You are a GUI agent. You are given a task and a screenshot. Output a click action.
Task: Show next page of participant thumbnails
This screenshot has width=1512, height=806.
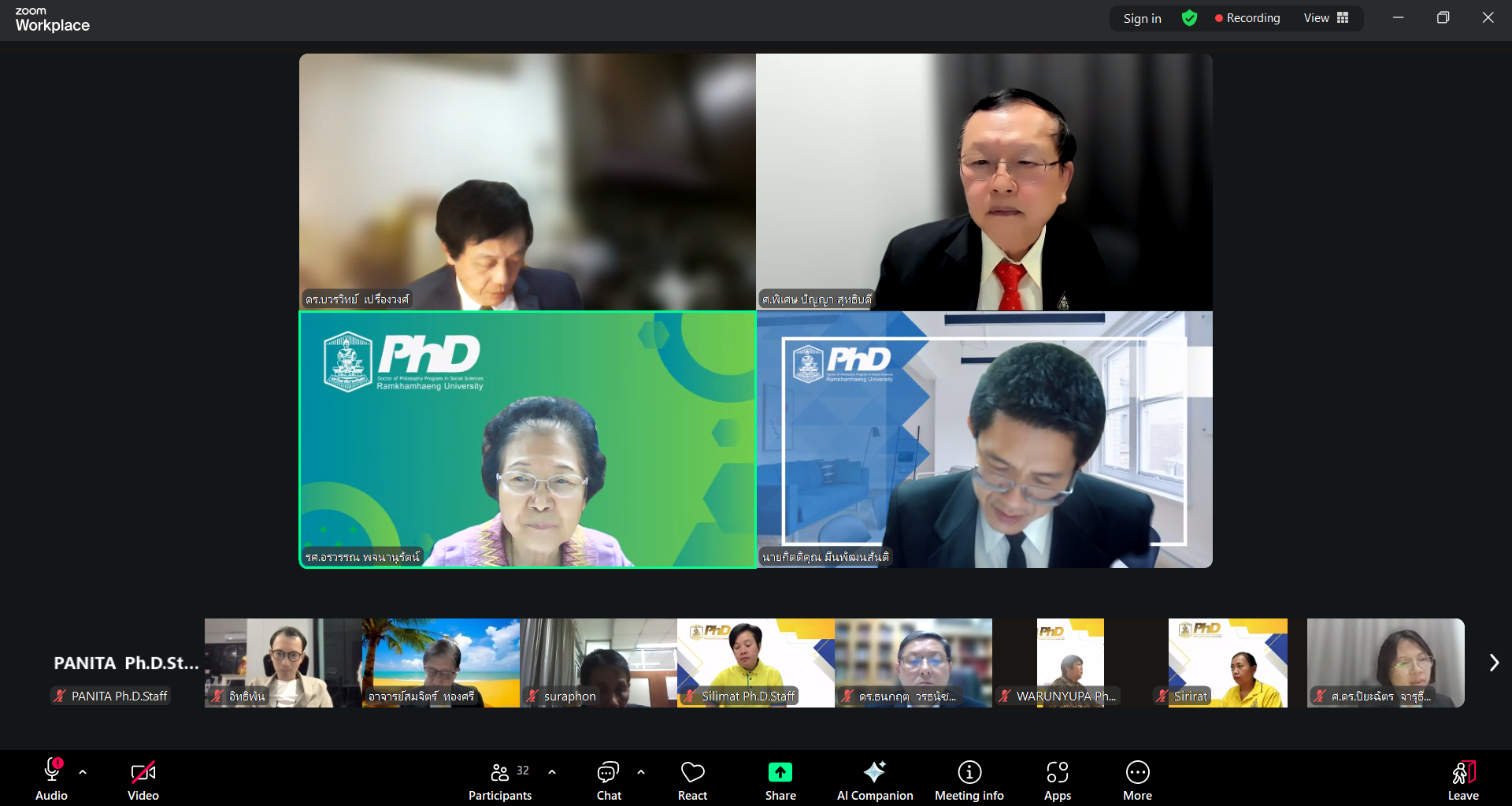coord(1493,663)
